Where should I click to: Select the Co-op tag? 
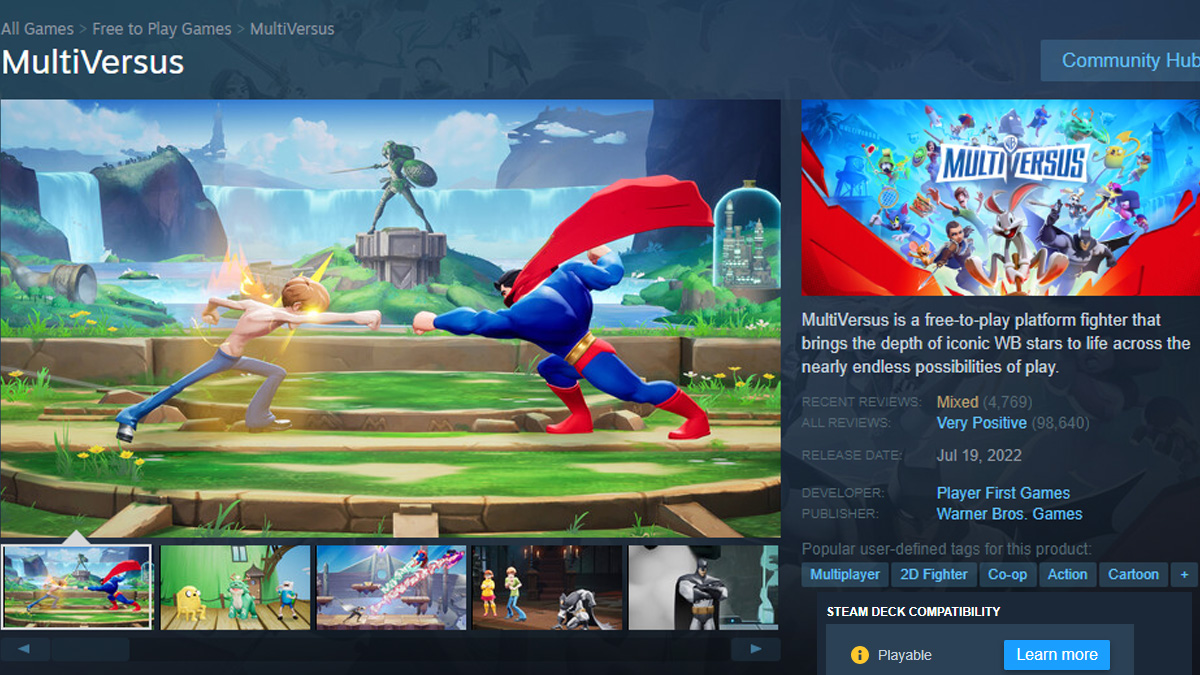click(1007, 574)
